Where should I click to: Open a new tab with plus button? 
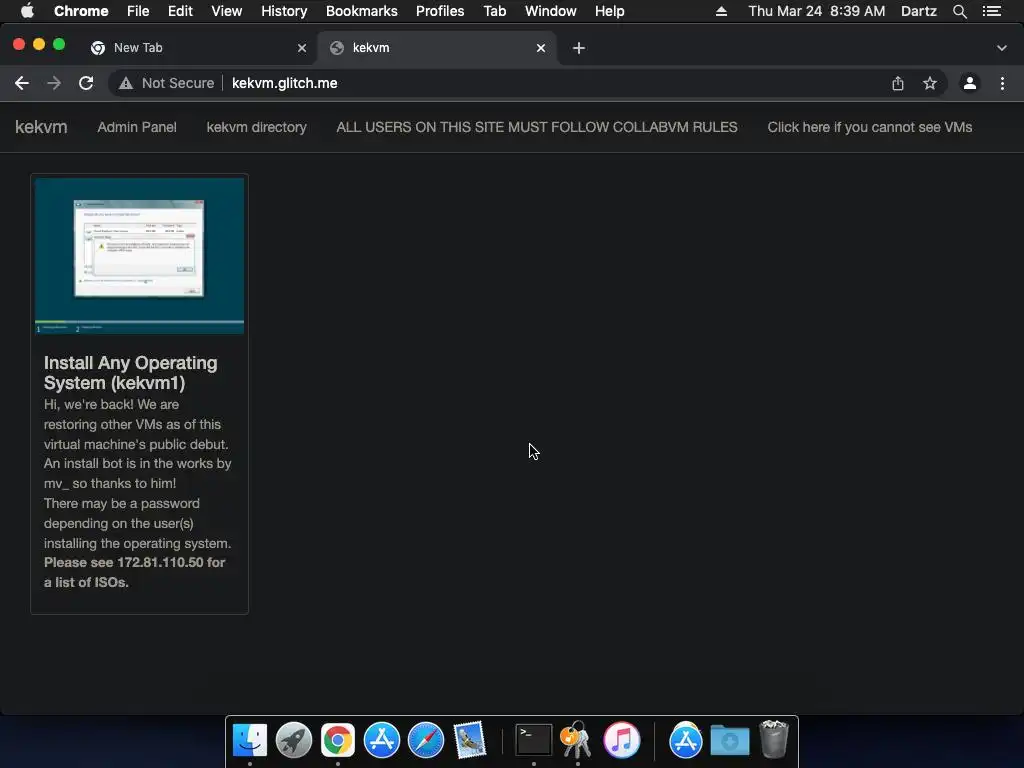coord(579,48)
